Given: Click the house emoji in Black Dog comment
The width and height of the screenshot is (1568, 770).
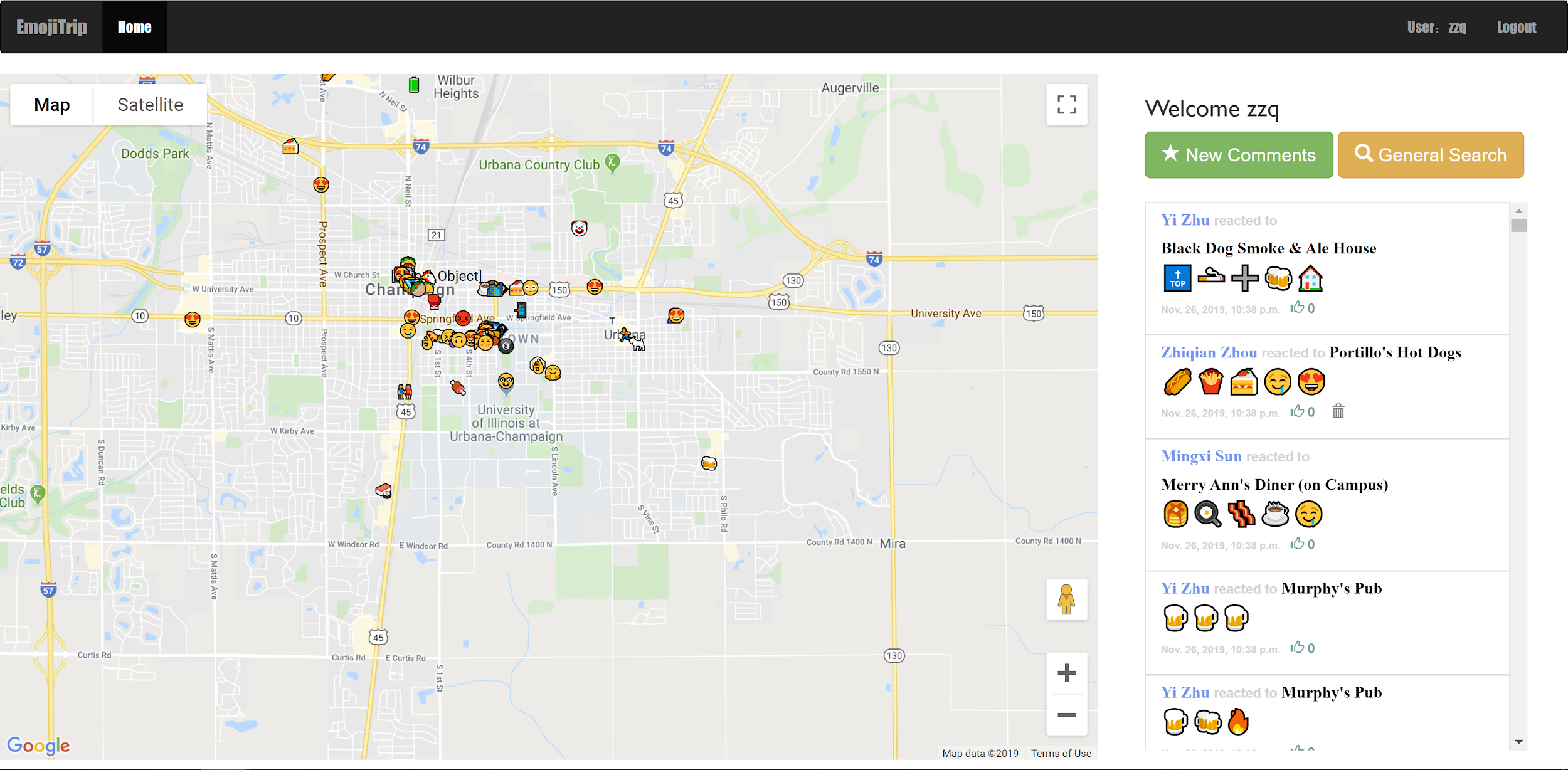Looking at the screenshot, I should click(x=1310, y=278).
